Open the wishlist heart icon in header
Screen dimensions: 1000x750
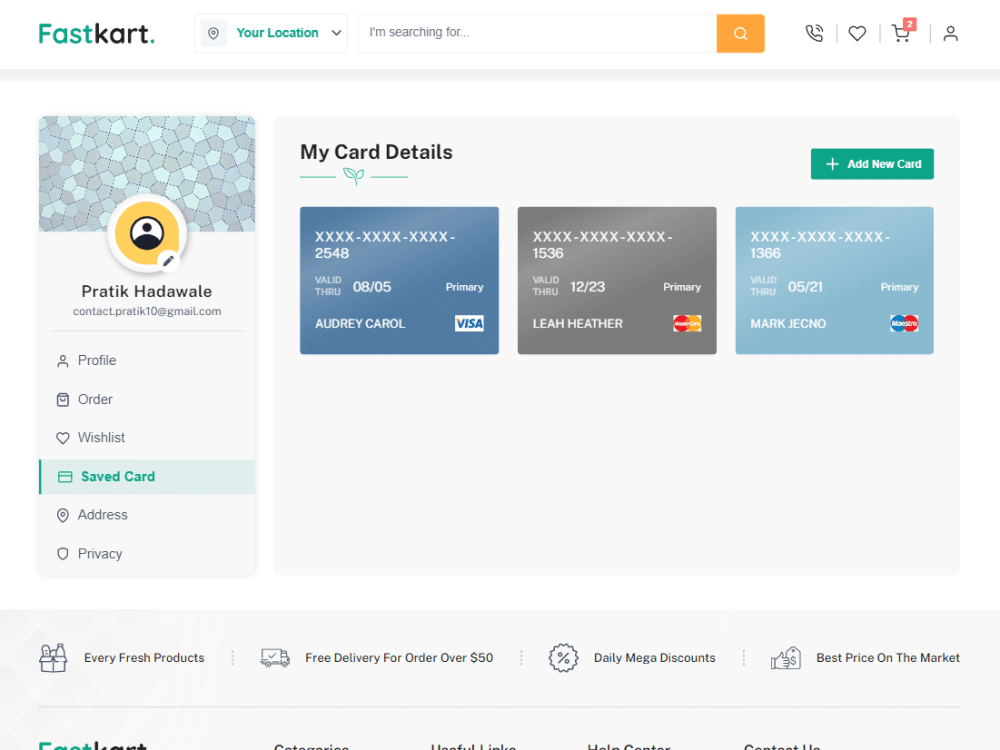[x=857, y=33]
